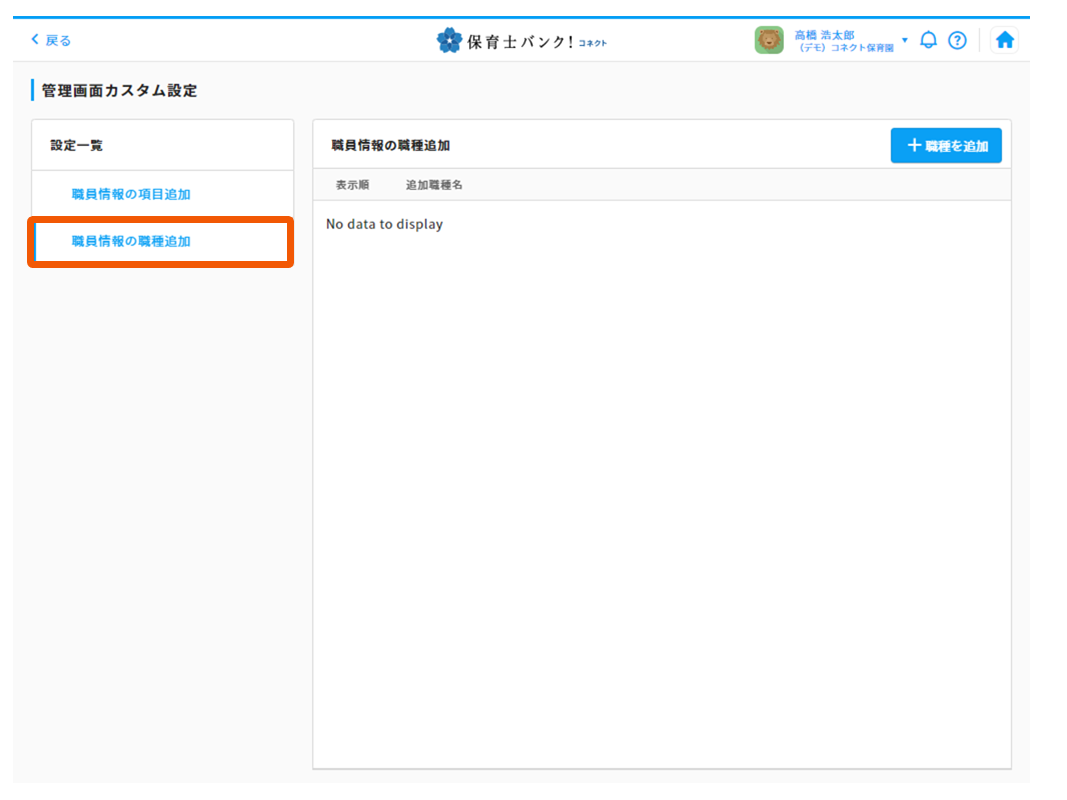Click the back chevron arrow icon

coord(35,40)
